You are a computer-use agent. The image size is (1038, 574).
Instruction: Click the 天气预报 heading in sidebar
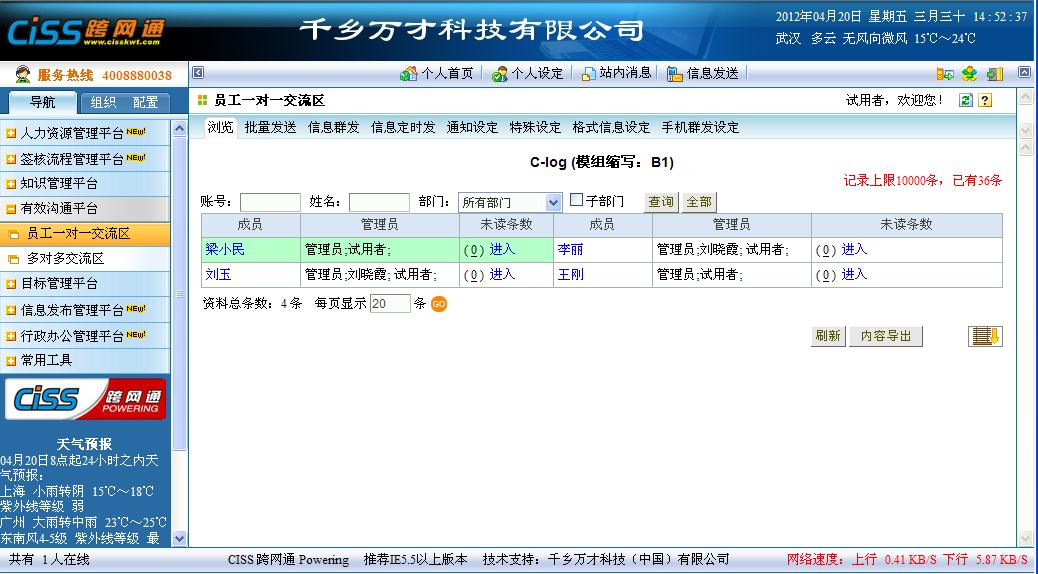coord(85,444)
